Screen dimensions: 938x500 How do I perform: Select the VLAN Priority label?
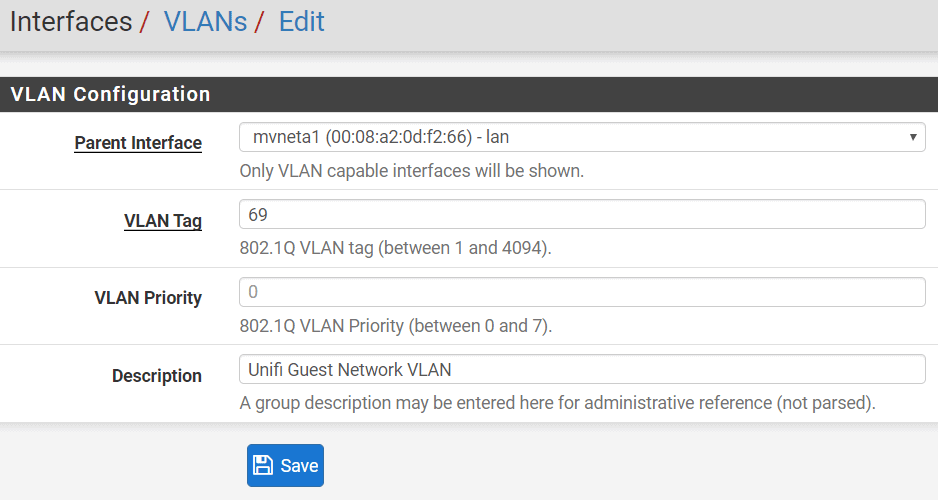(x=148, y=298)
